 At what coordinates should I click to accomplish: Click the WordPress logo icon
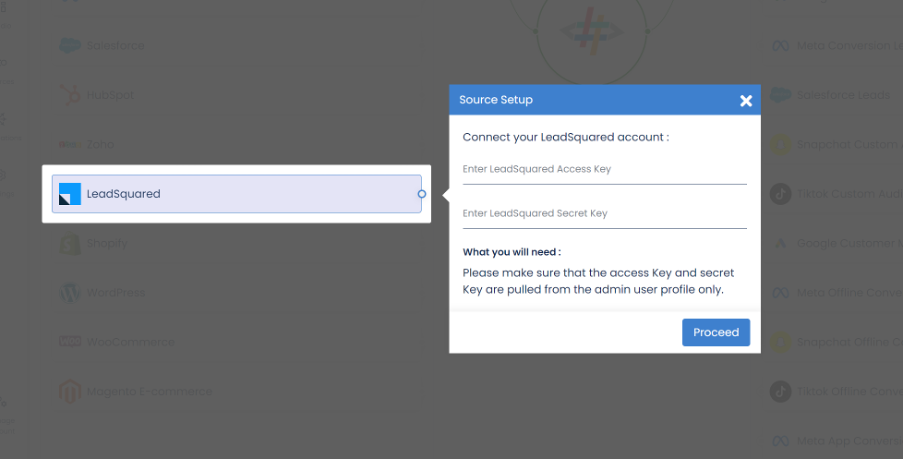click(70, 292)
